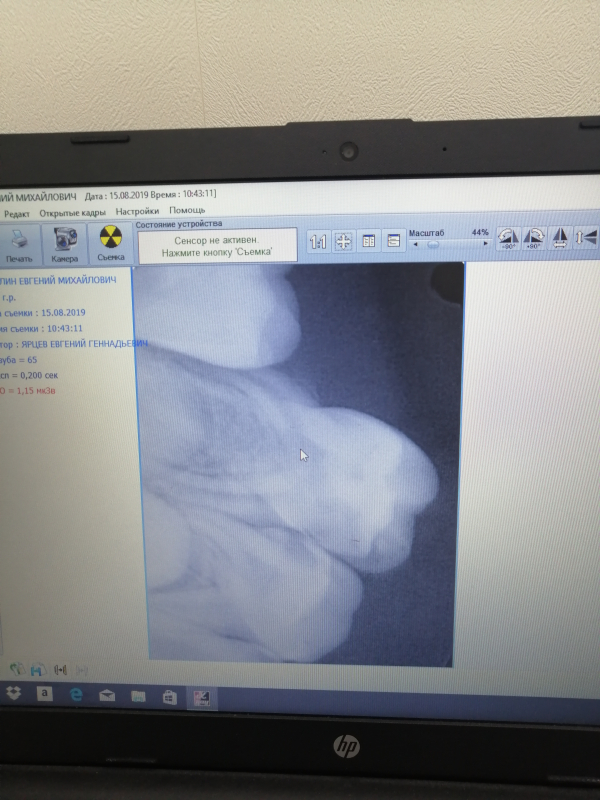
Task: Open the Mail app in taskbar
Action: (106, 694)
